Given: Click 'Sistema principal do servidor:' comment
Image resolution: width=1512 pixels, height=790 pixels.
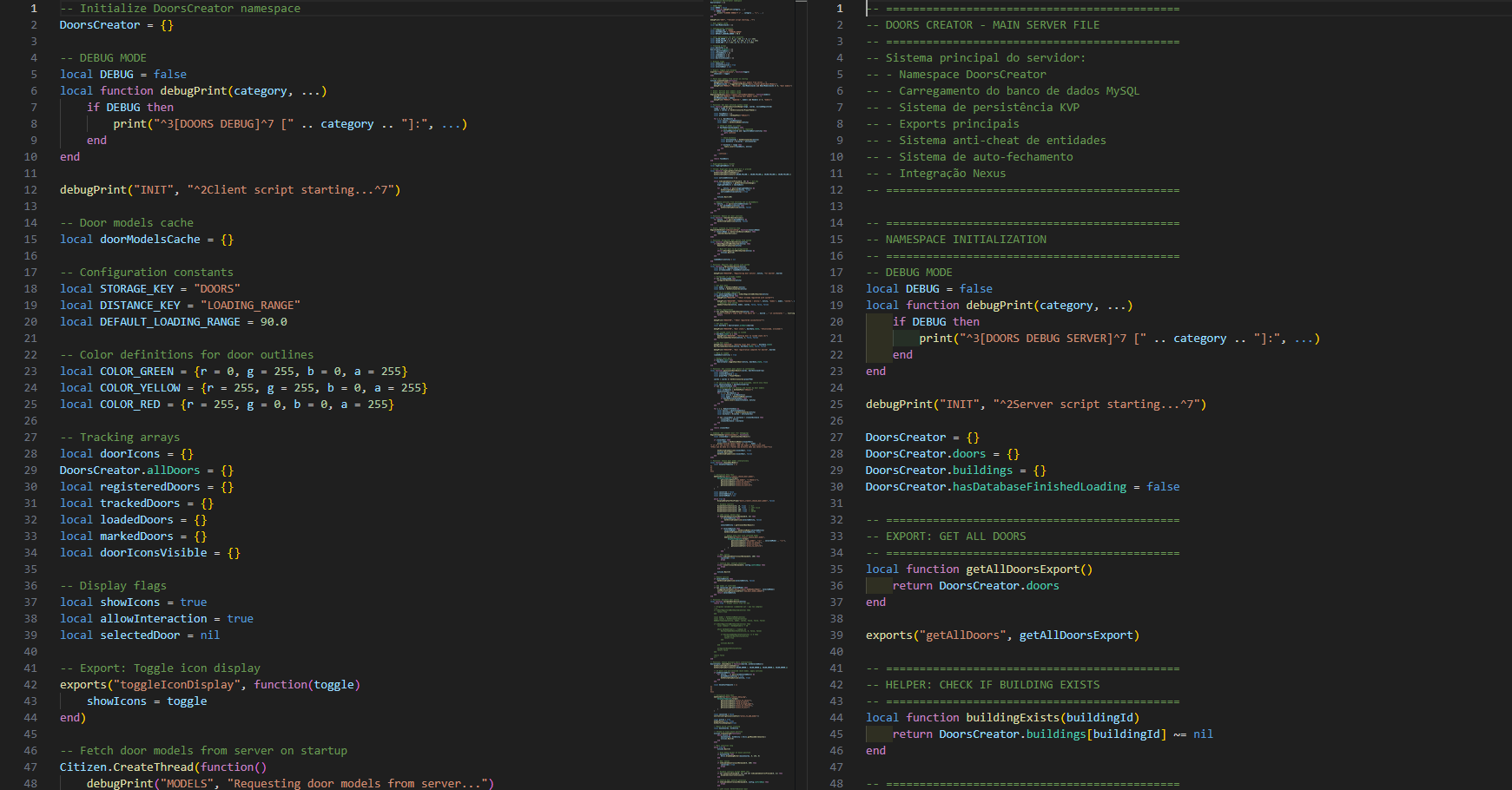Looking at the screenshot, I should click(x=976, y=57).
